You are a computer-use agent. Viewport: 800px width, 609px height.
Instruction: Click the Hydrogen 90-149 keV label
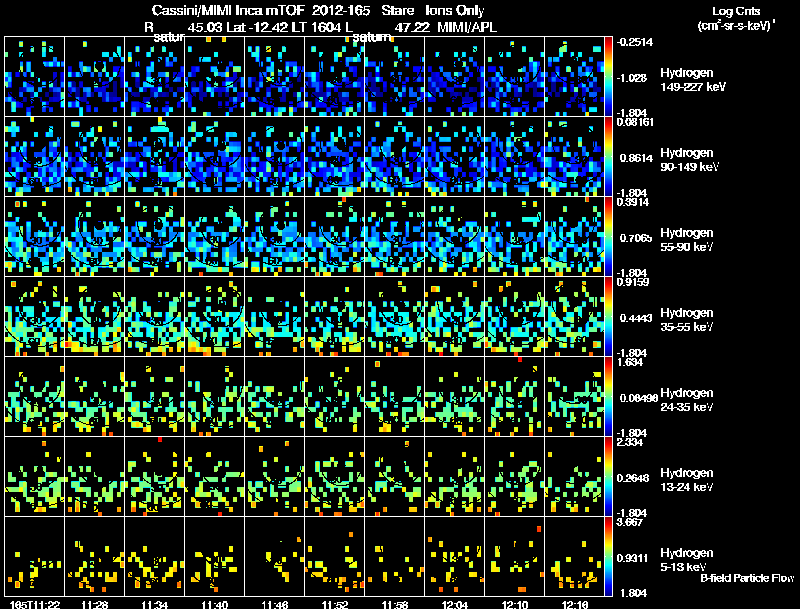click(689, 160)
